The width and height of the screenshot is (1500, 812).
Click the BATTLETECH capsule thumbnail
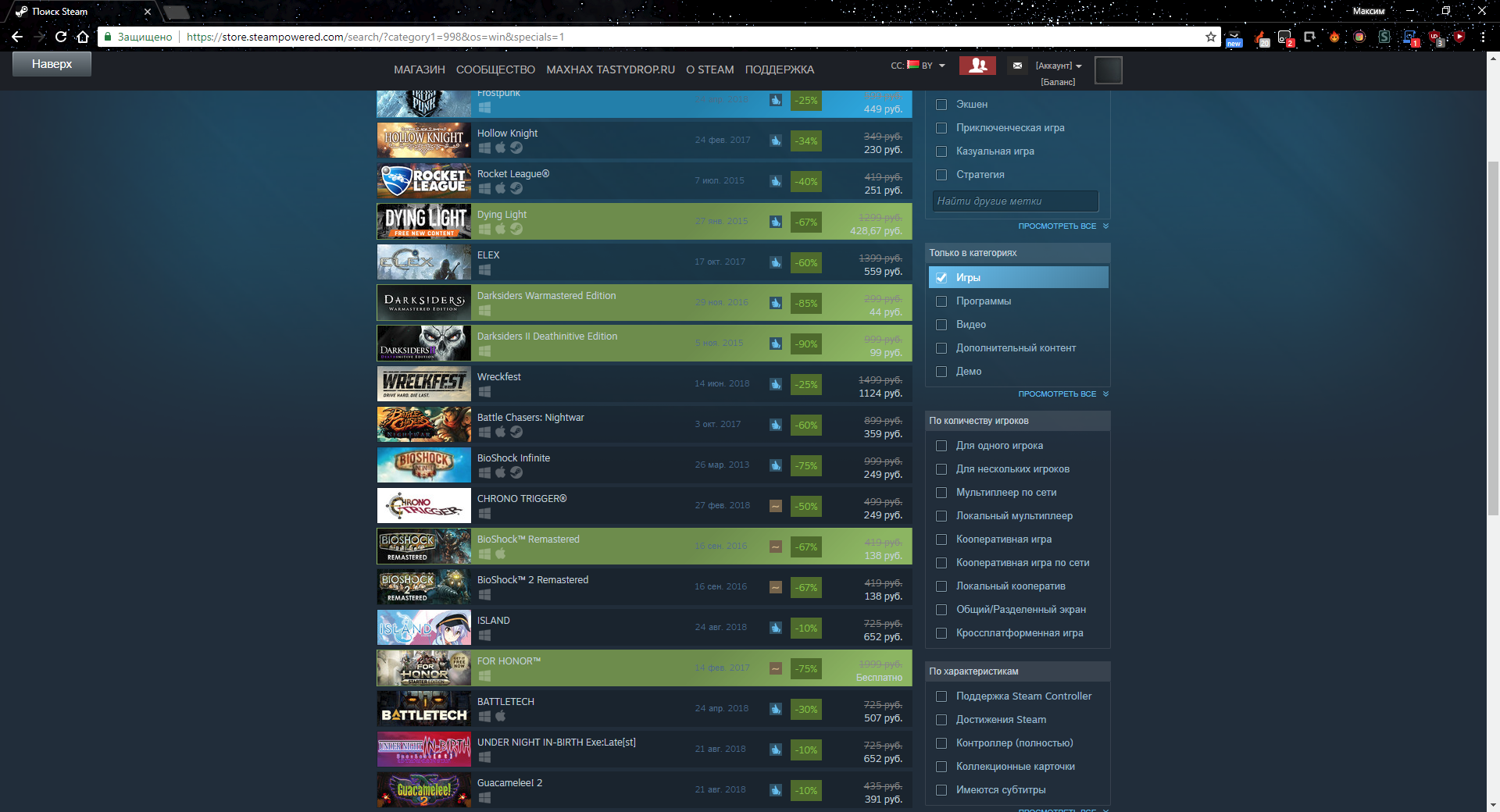424,709
